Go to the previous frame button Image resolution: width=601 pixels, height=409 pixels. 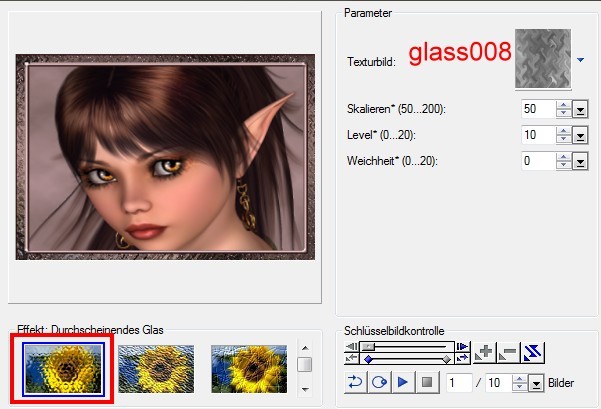click(x=351, y=347)
